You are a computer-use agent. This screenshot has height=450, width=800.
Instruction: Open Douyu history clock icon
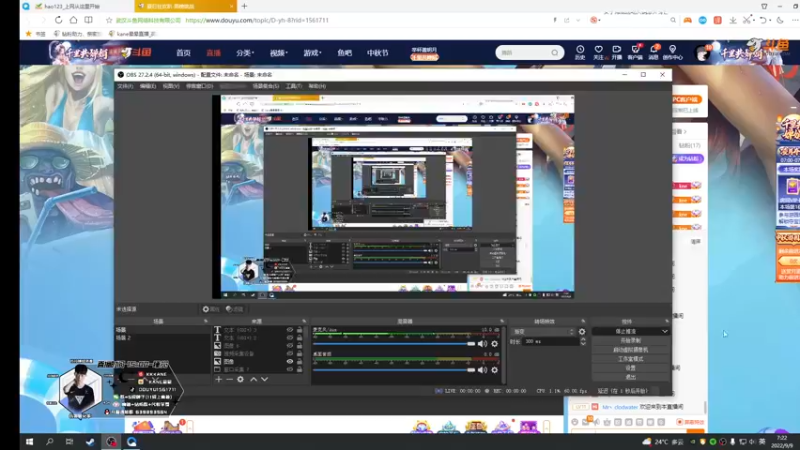click(580, 52)
